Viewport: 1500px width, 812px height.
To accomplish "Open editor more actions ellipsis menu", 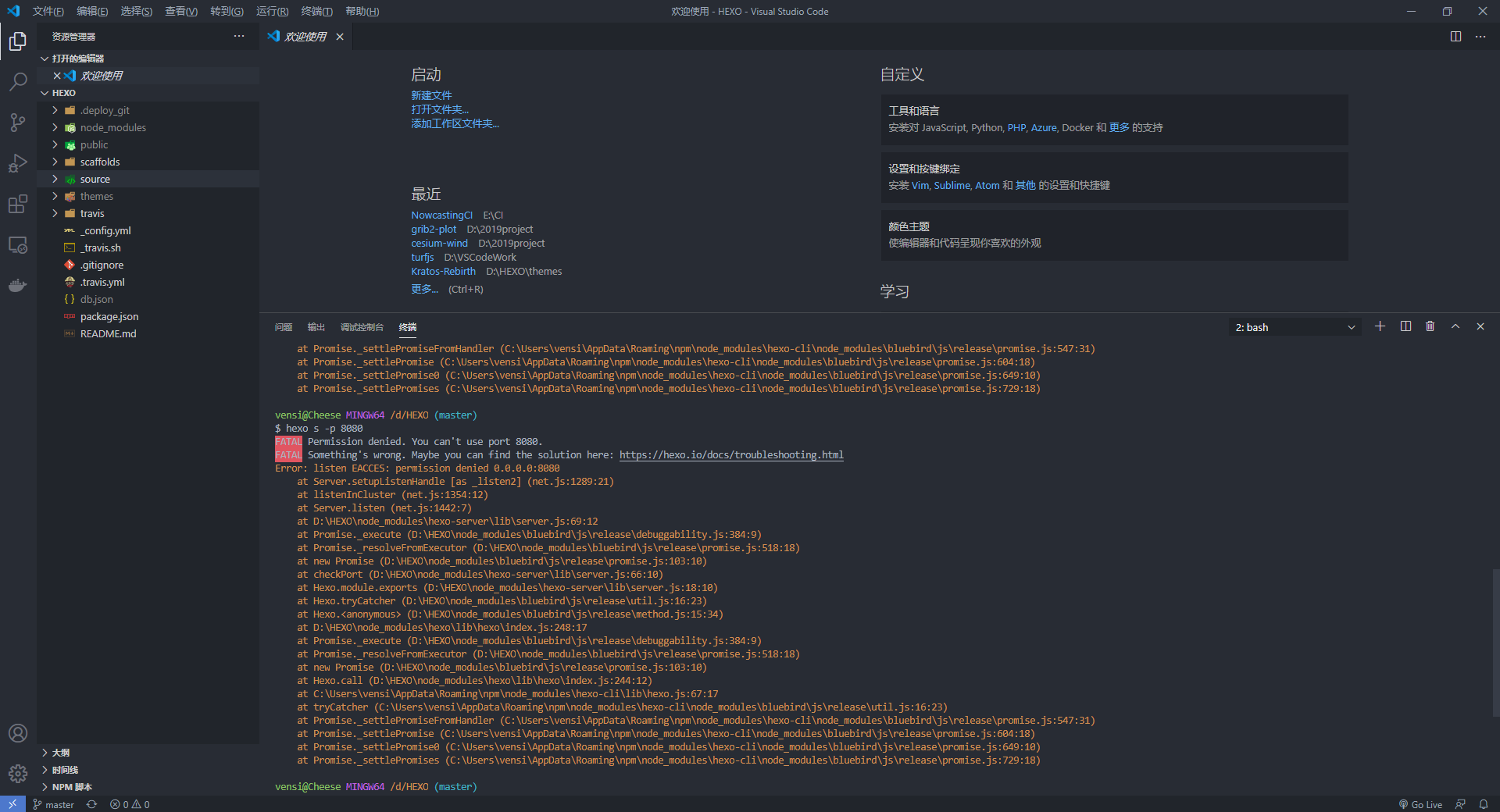I will 1480,36.
